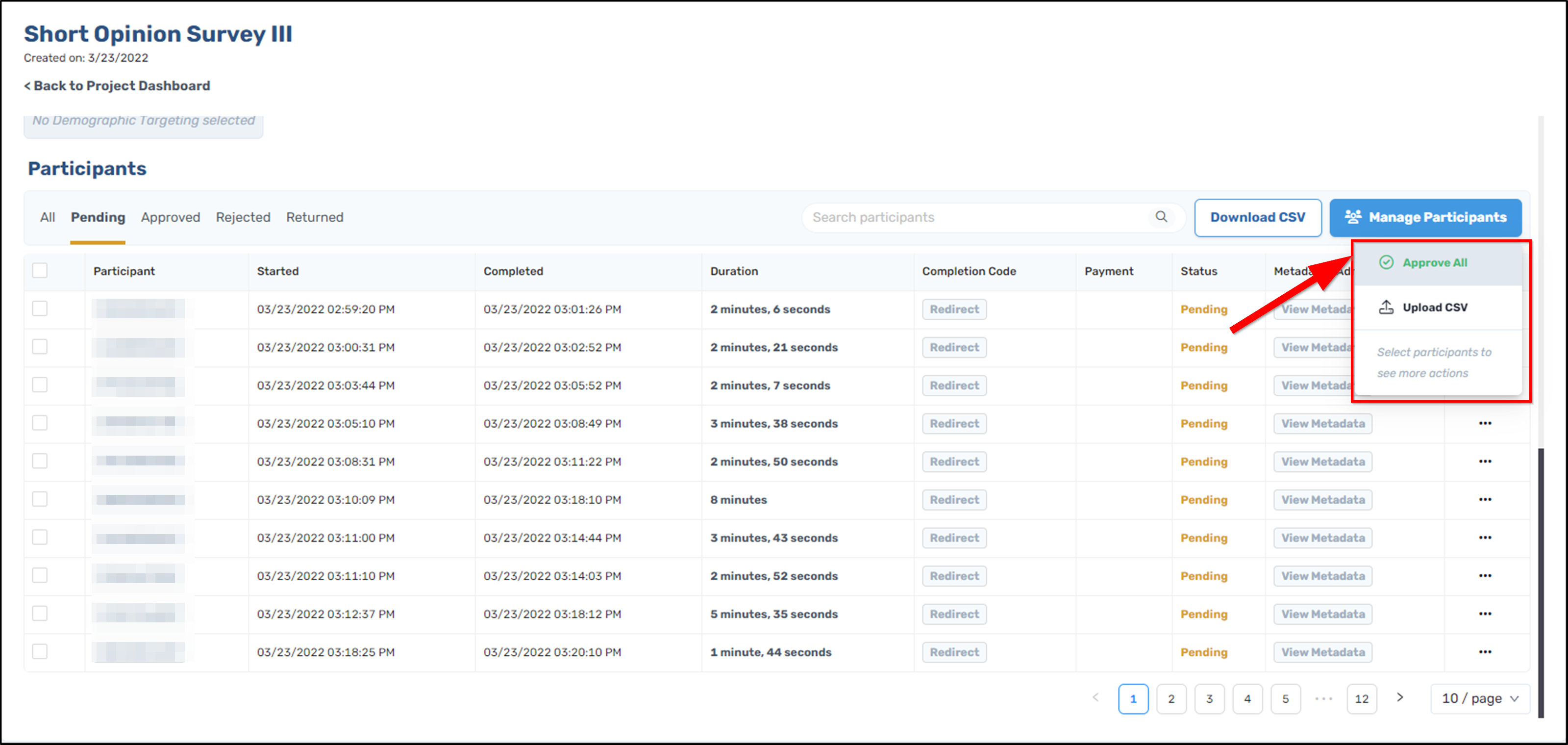Click Redirect code for 2 minutes, 21 seconds row
Viewport: 1568px width, 745px height.
(954, 347)
